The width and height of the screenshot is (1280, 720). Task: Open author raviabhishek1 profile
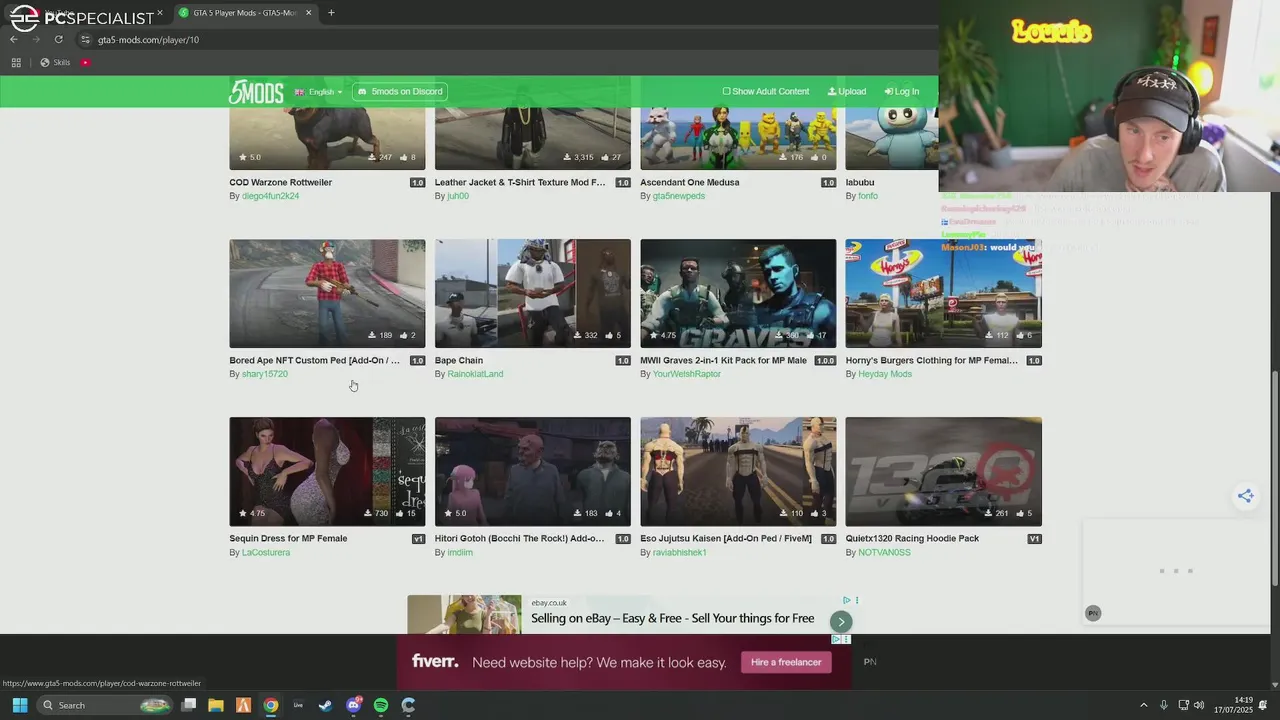pos(679,552)
